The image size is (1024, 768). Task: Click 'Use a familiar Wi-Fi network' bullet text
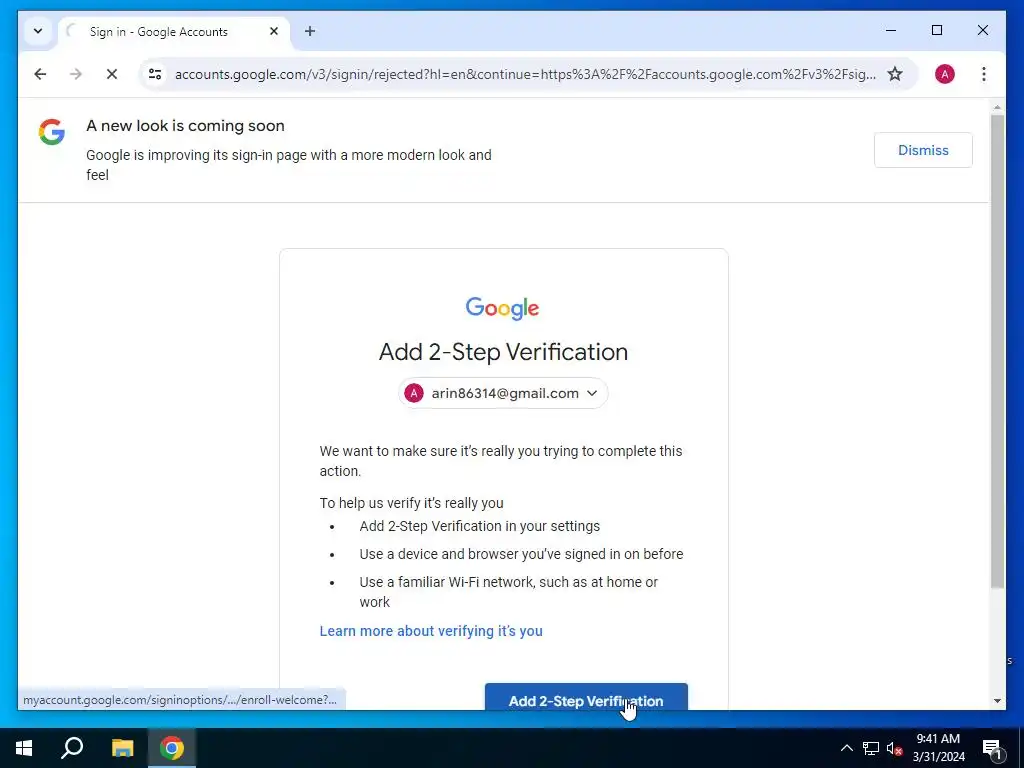point(509,592)
